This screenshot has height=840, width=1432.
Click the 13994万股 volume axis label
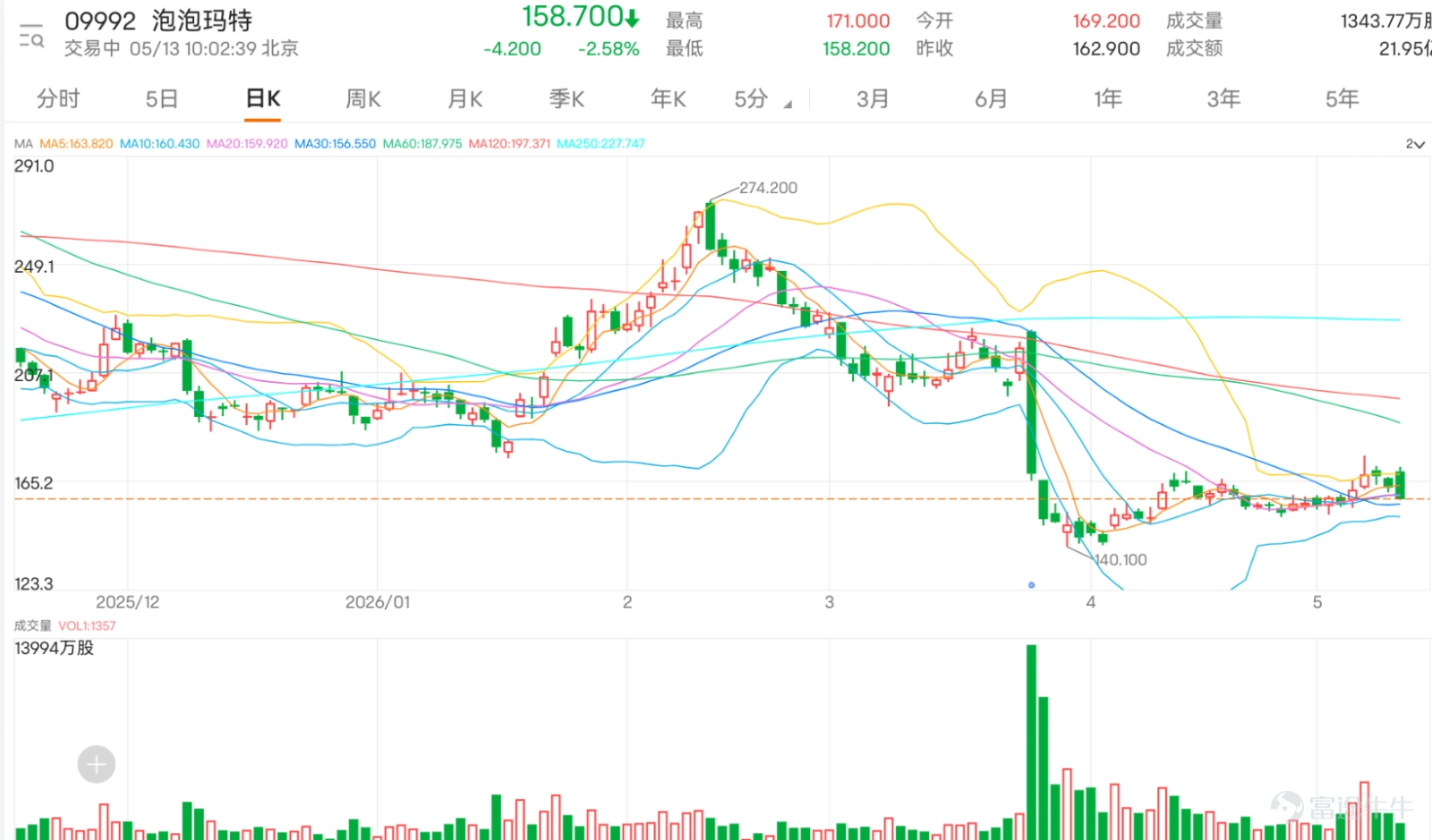(x=54, y=648)
